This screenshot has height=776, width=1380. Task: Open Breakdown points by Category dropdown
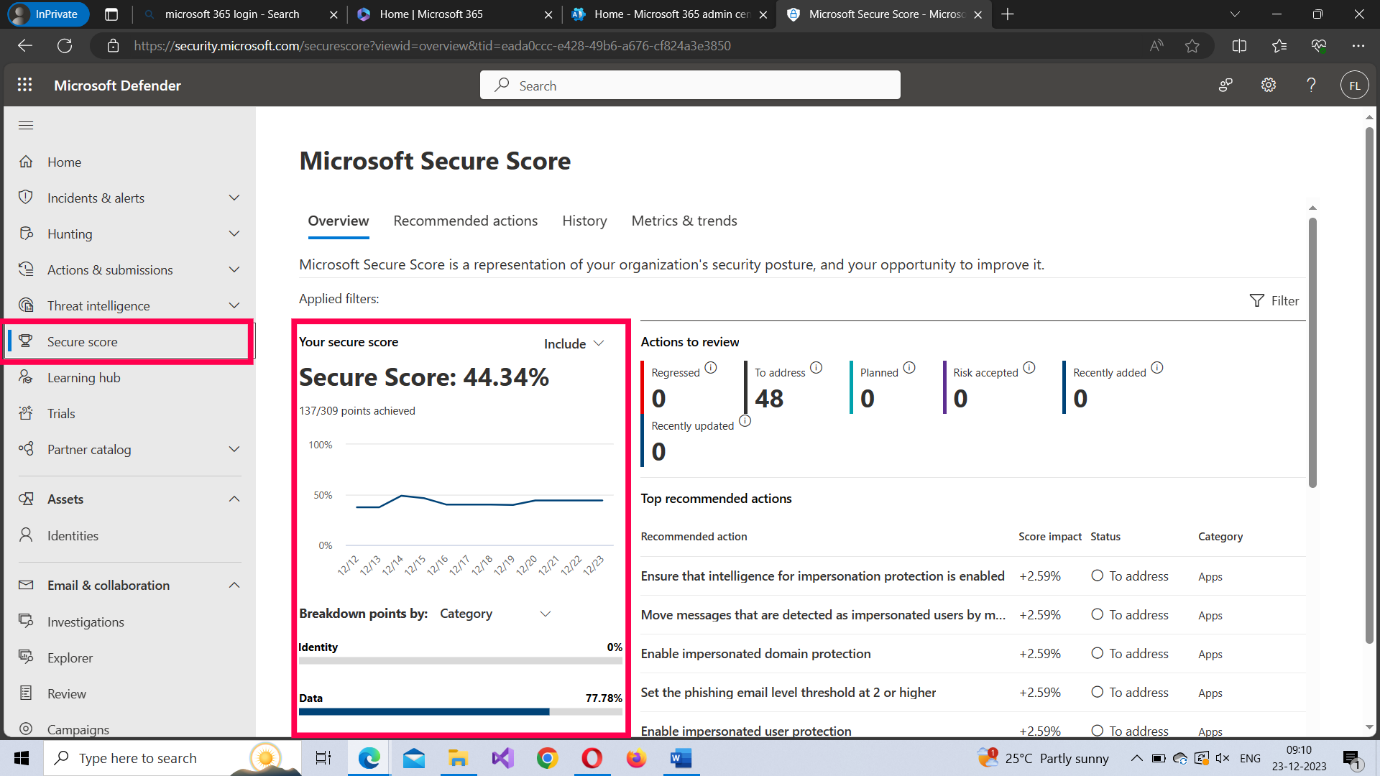(495, 614)
